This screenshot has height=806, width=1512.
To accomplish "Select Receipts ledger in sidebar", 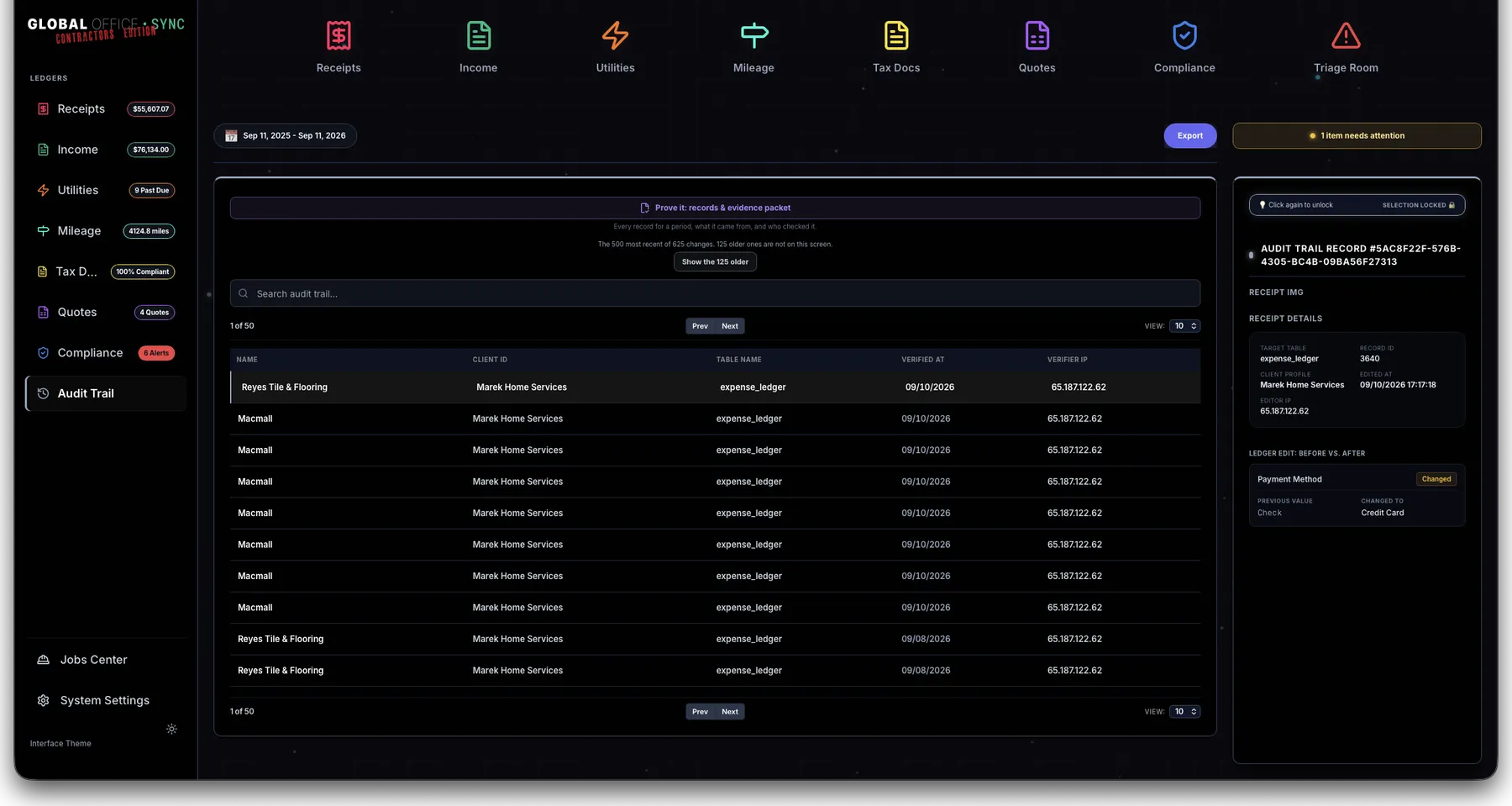I will (x=106, y=109).
